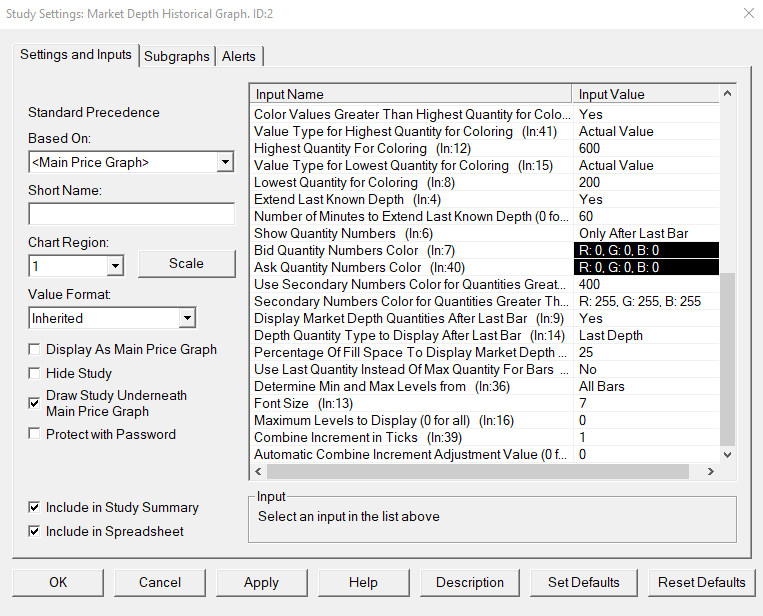The image size is (763, 616).
Task: Click Depth Quantity Type value Last Depth
Action: coord(646,336)
